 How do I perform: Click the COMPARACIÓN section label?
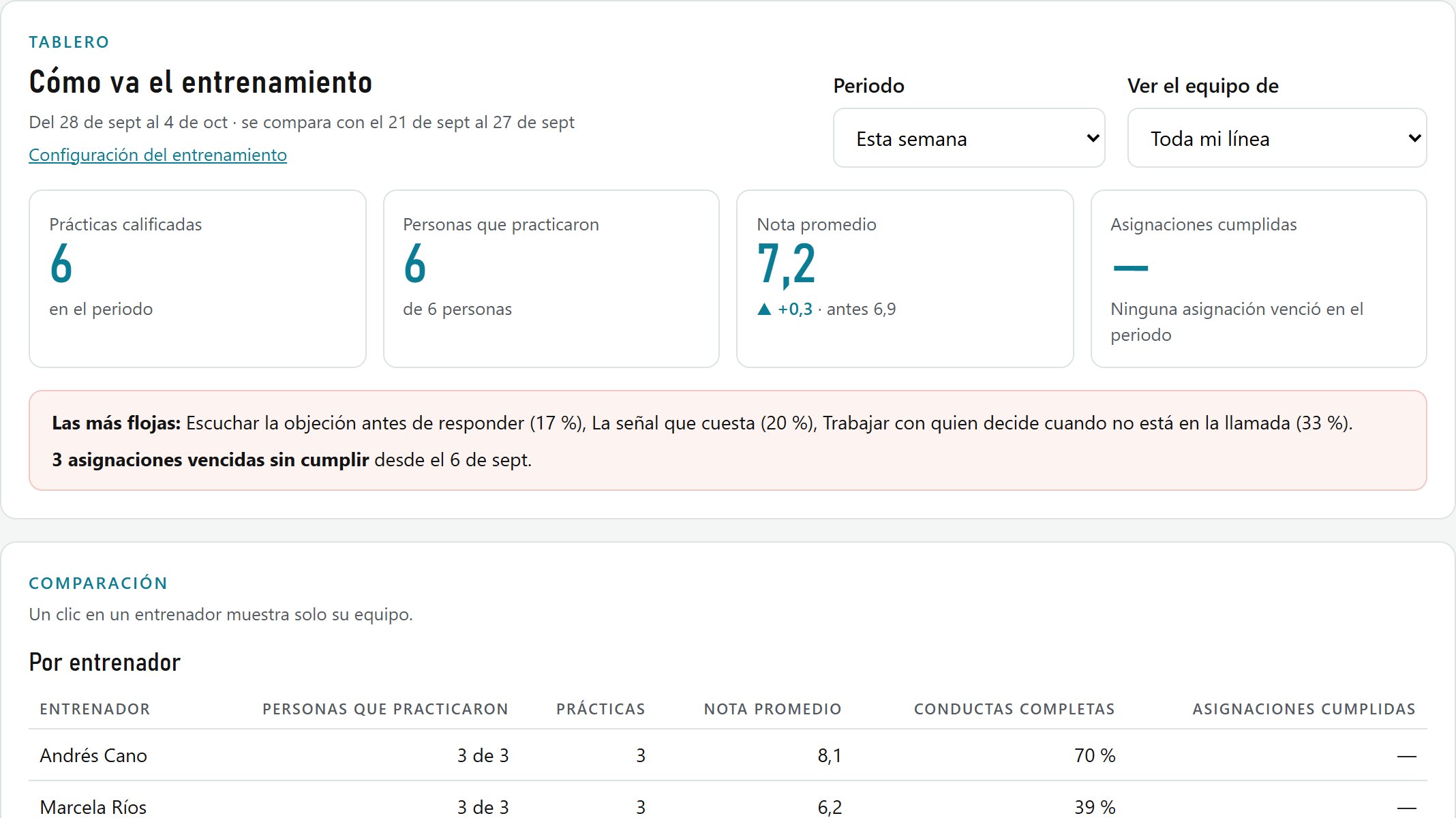[x=98, y=584]
